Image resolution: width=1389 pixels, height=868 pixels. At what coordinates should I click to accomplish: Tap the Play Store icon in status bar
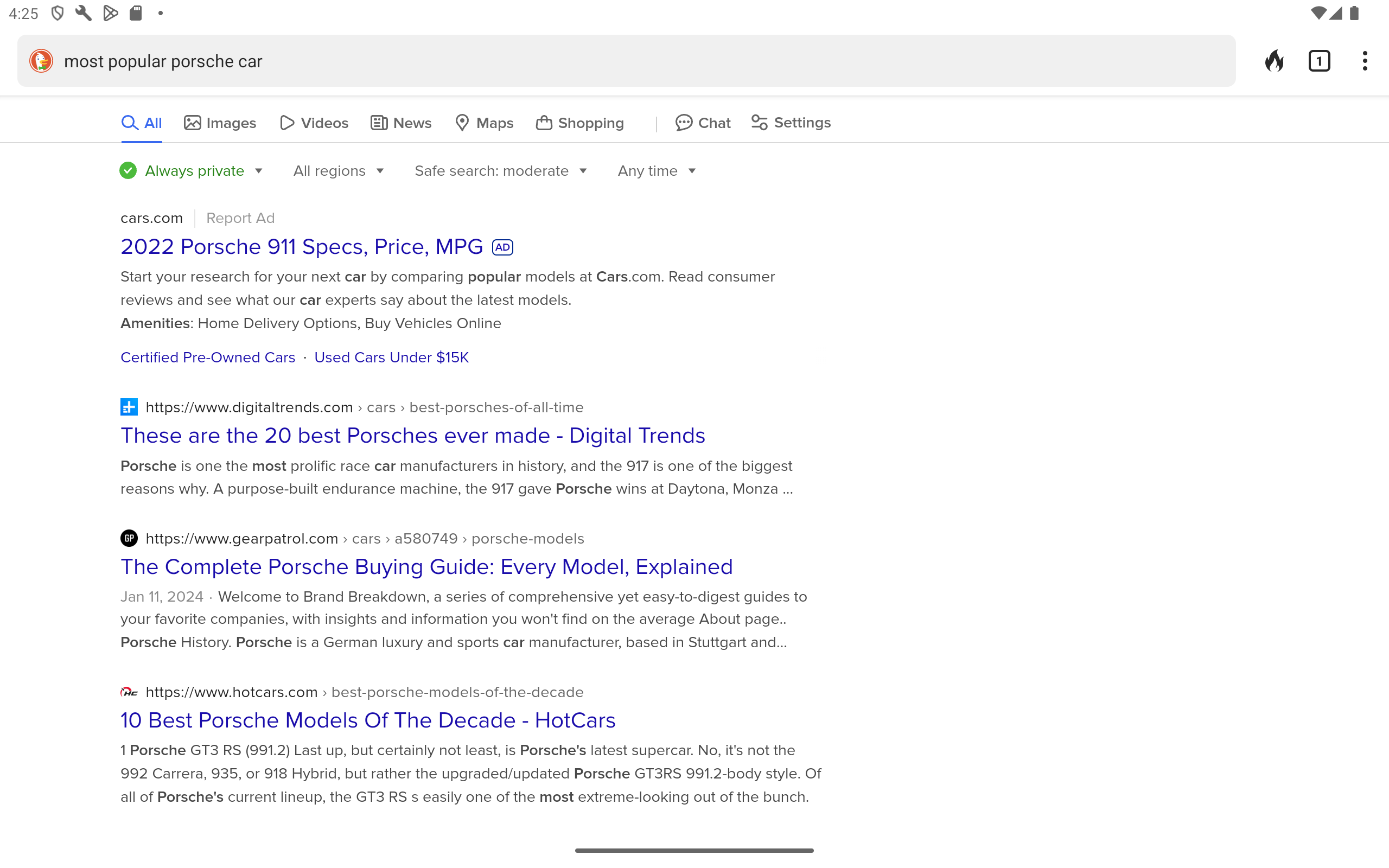110,13
